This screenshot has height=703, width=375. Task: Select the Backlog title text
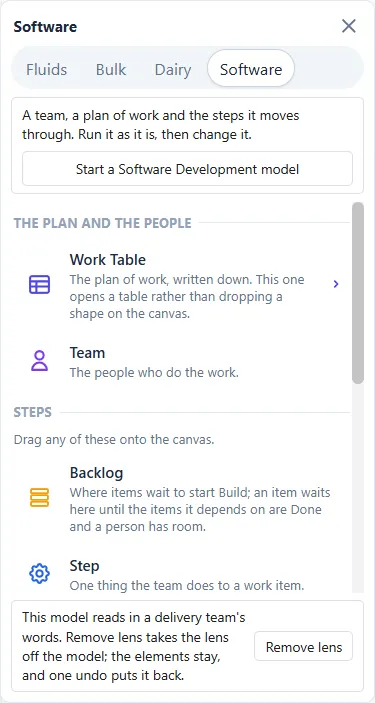click(x=96, y=473)
